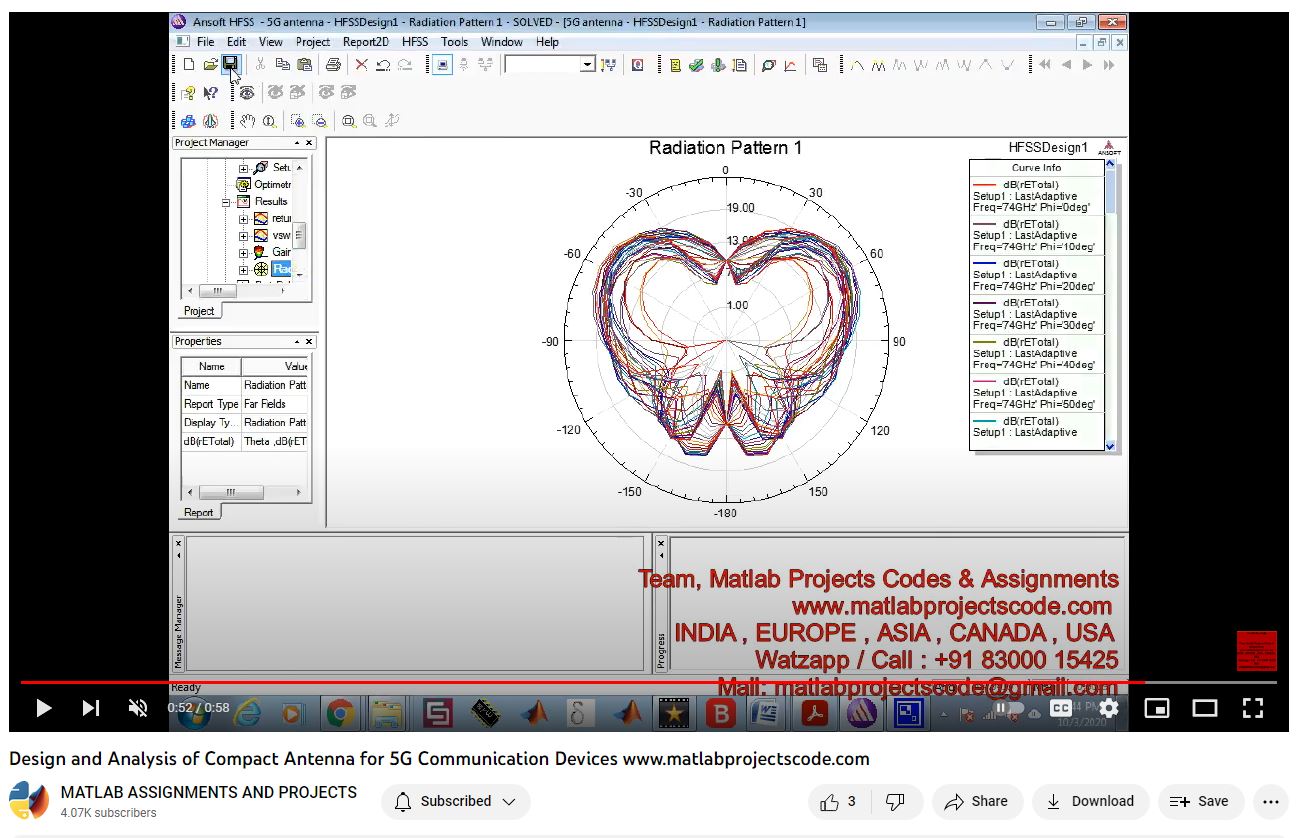Open the Report2D menu
This screenshot has width=1303, height=838.
click(365, 42)
